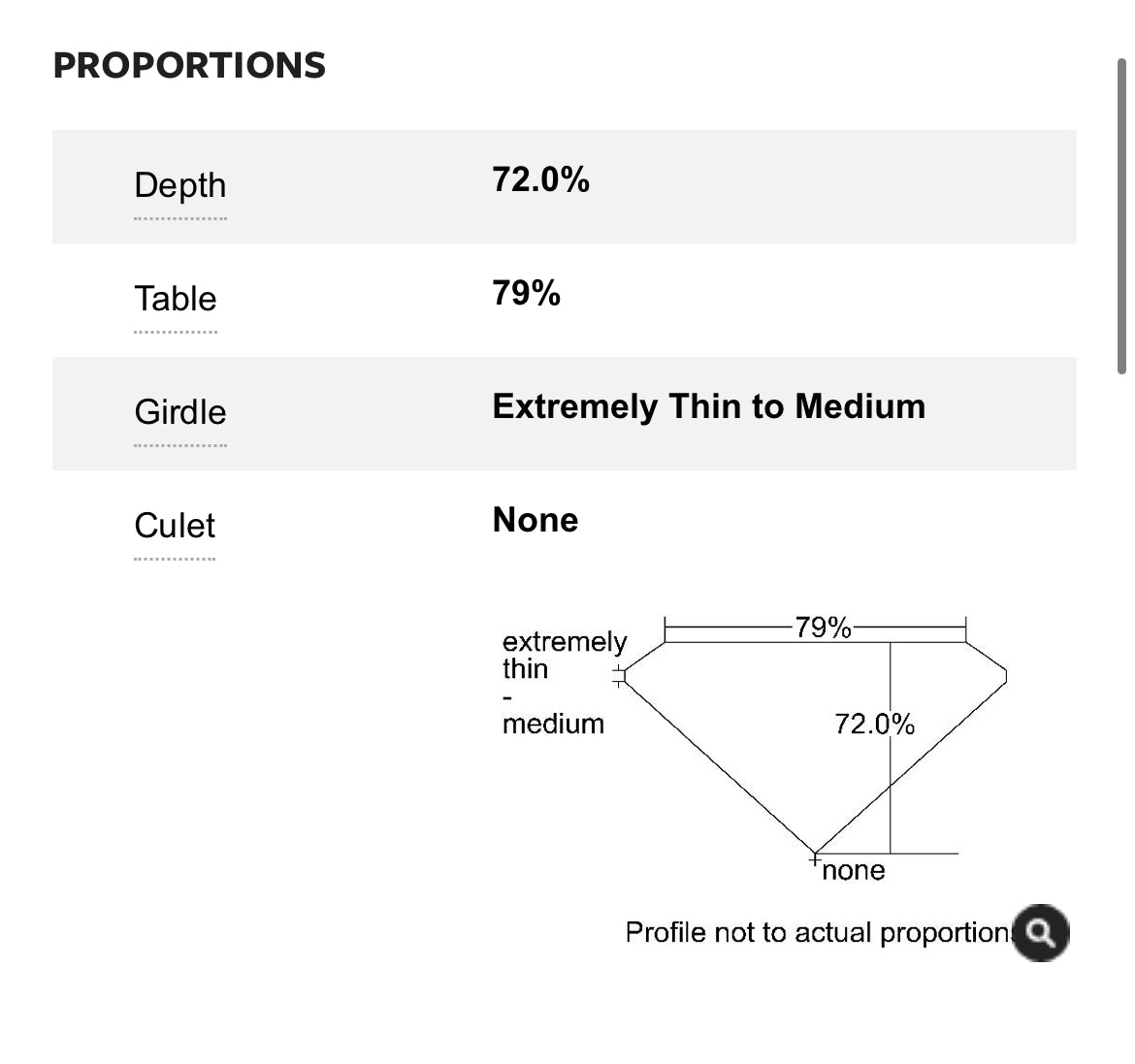Click the 'medium' diagram annotation text

(x=553, y=724)
